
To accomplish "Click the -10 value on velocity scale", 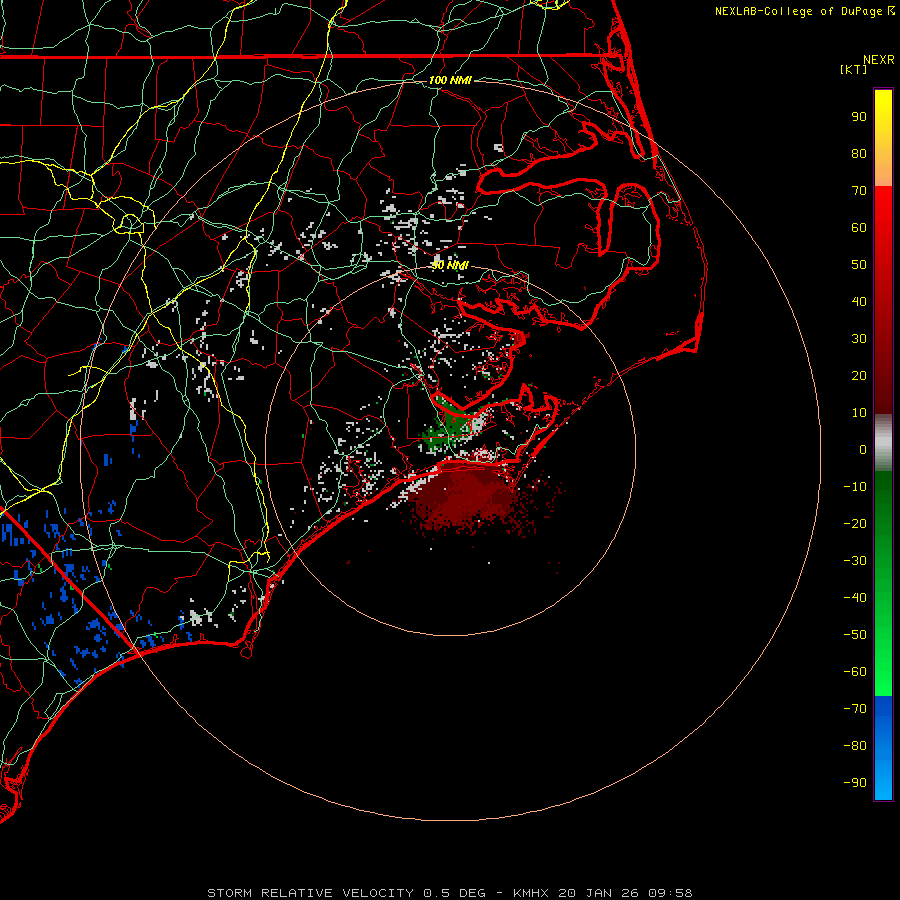I will click(x=855, y=487).
